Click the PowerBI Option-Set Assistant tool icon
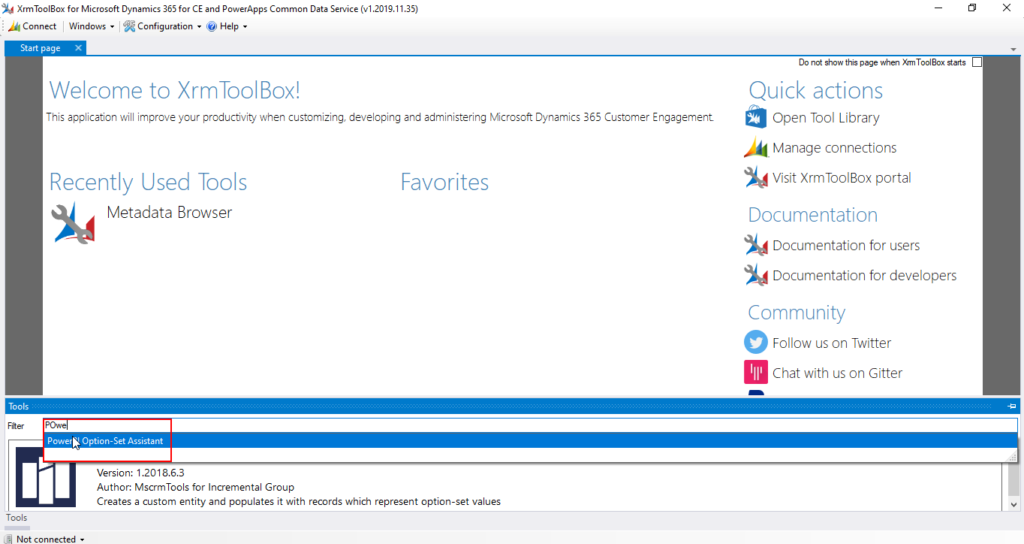Viewport: 1024px width, 544px height. 46,477
